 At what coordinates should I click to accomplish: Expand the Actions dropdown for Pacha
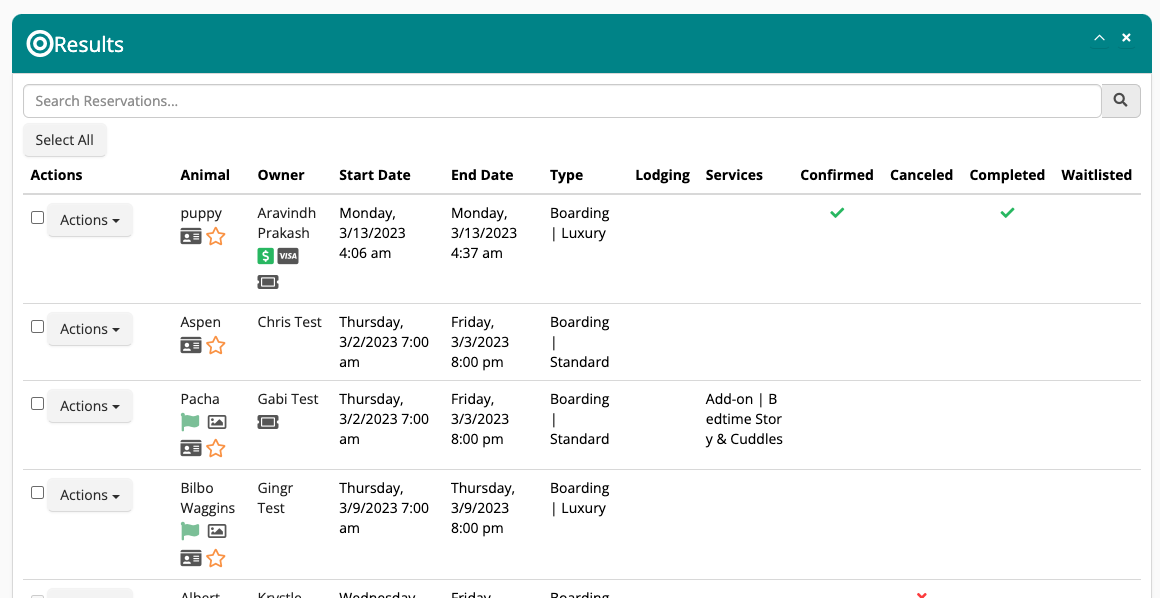click(90, 406)
